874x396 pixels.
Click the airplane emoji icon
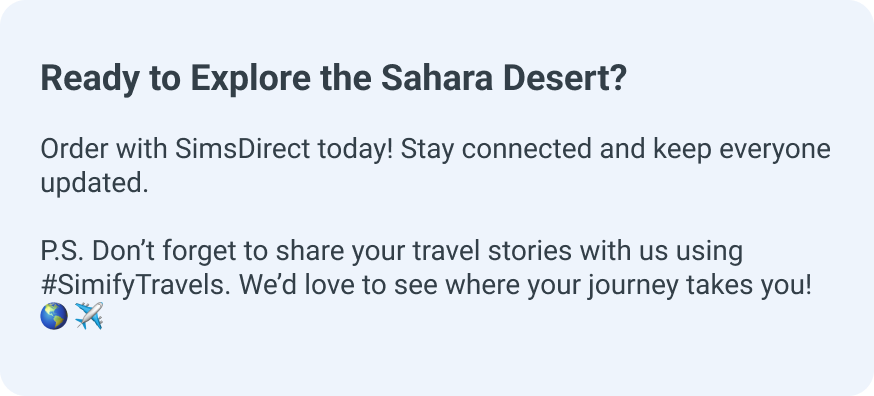89,316
